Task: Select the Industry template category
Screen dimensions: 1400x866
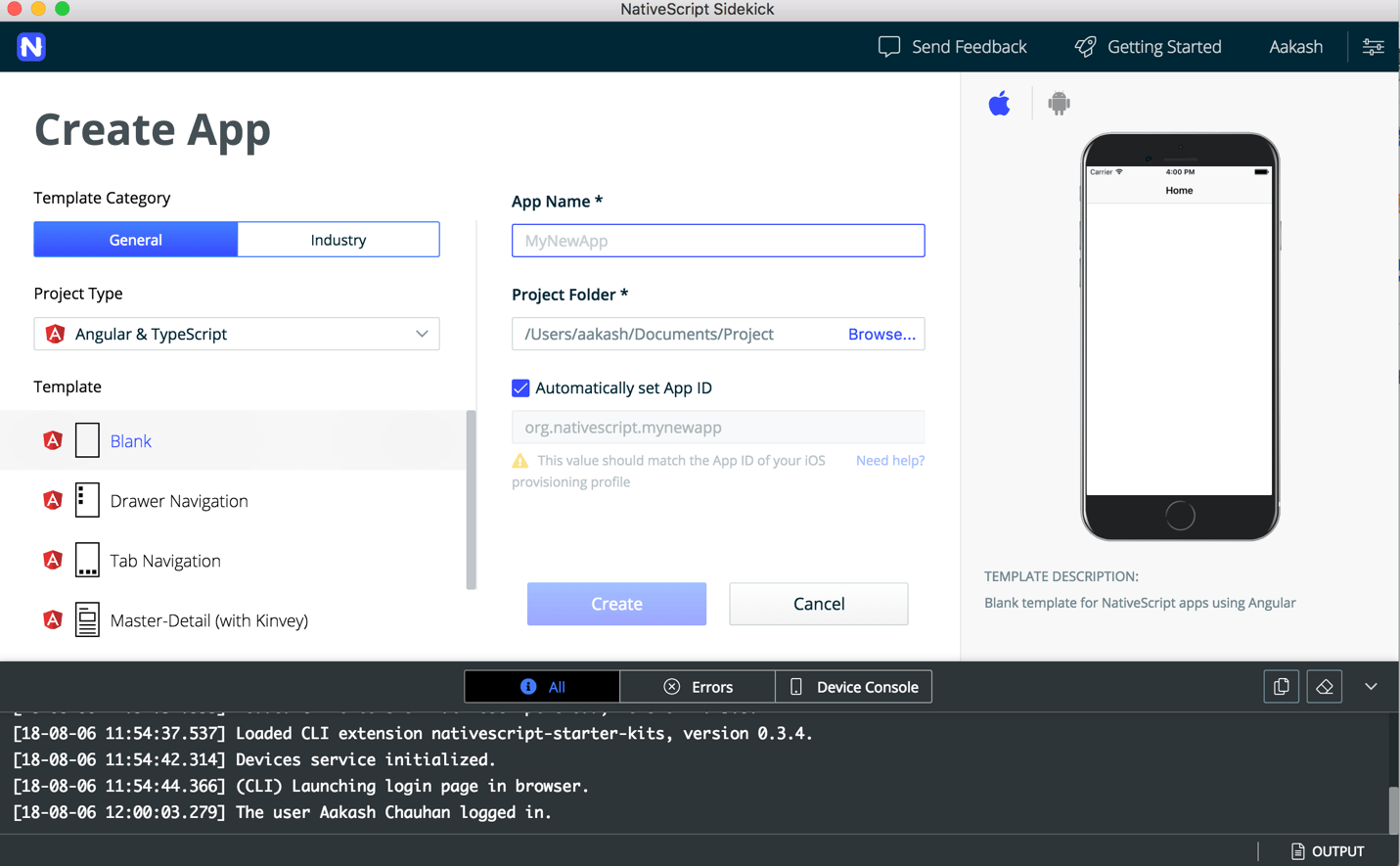Action: click(339, 240)
